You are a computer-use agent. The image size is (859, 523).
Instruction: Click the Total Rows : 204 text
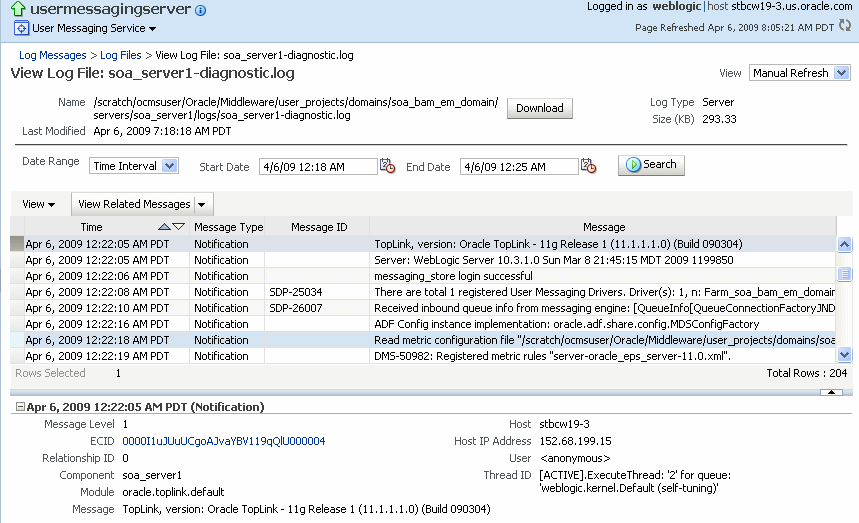tap(806, 373)
